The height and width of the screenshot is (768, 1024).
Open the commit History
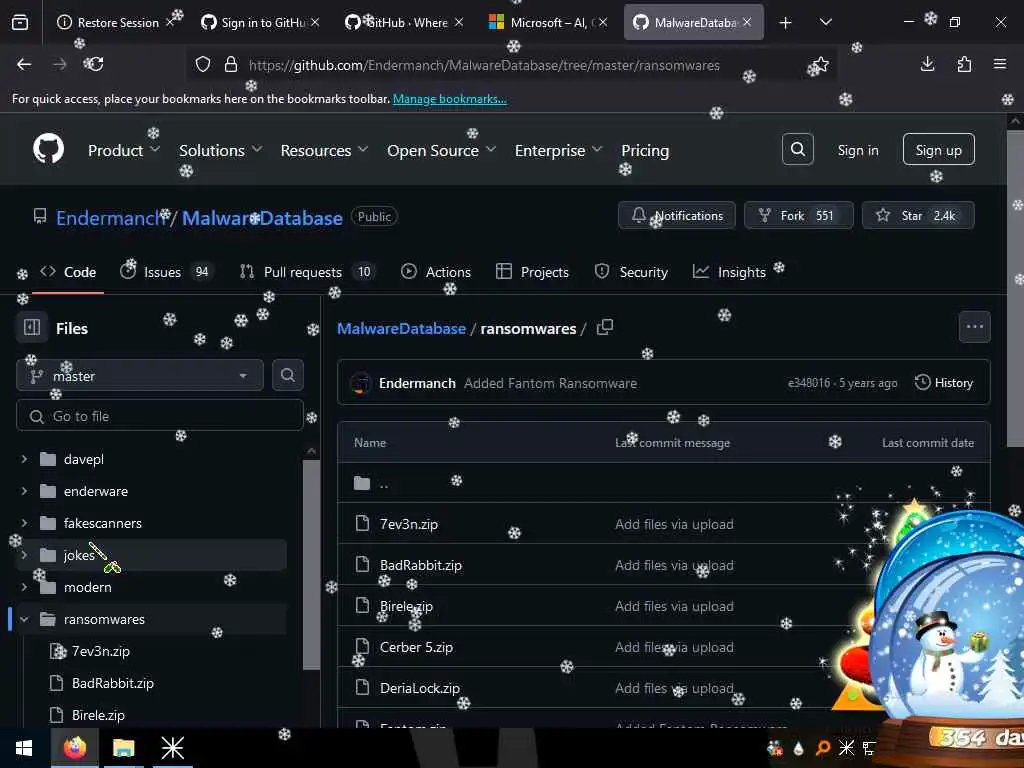(944, 383)
